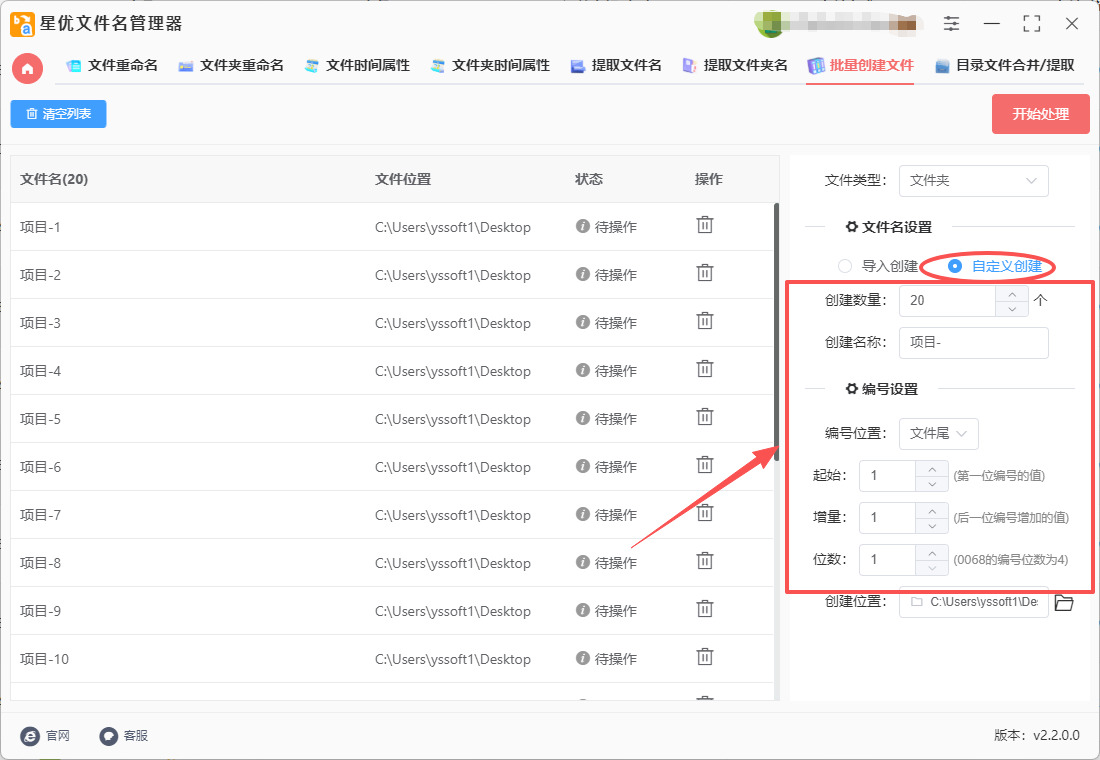Image resolution: width=1100 pixels, height=760 pixels.
Task: Click the 文件位置 column header
Action: click(x=403, y=179)
